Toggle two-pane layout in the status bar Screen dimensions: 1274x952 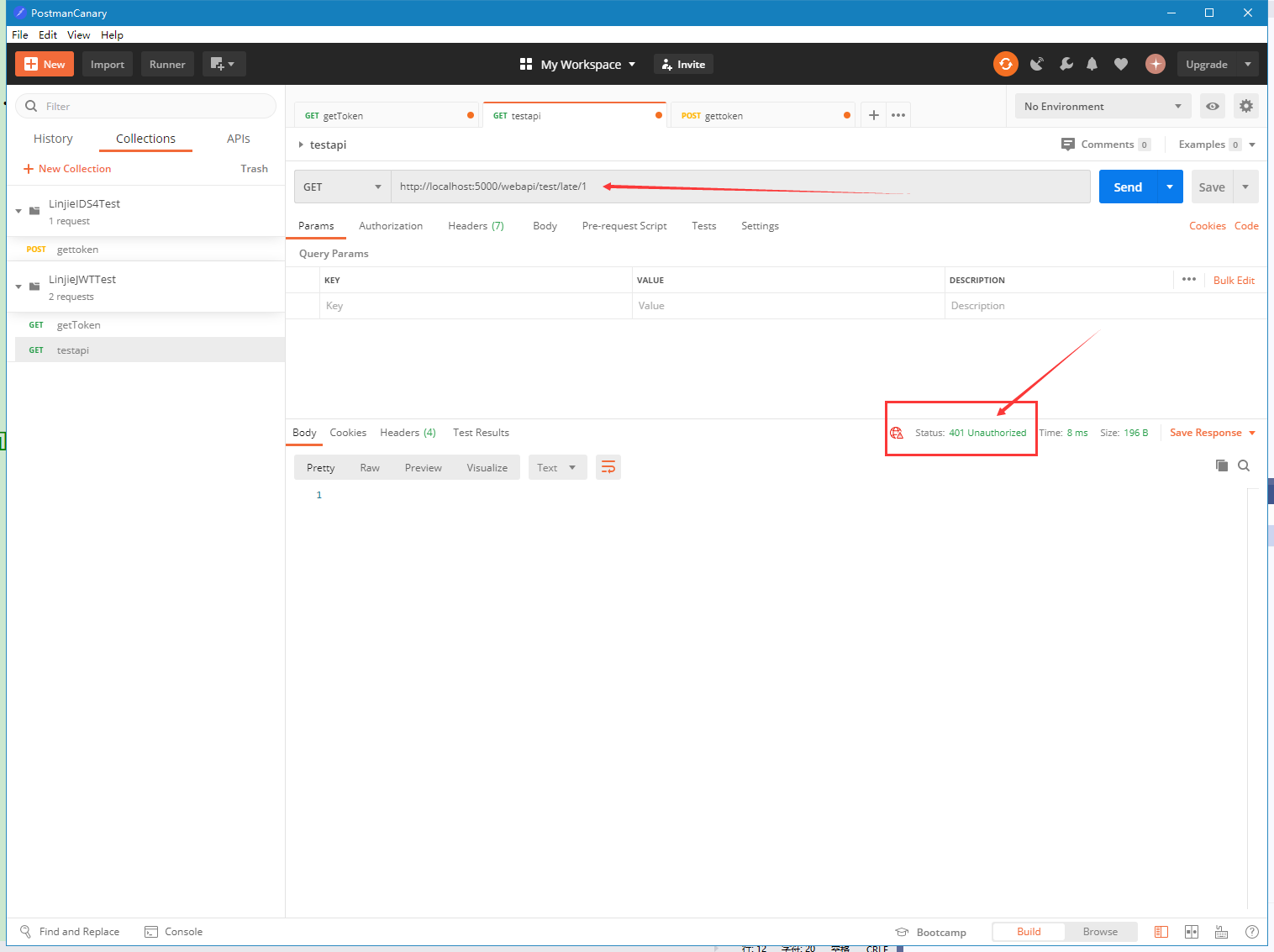point(1191,931)
